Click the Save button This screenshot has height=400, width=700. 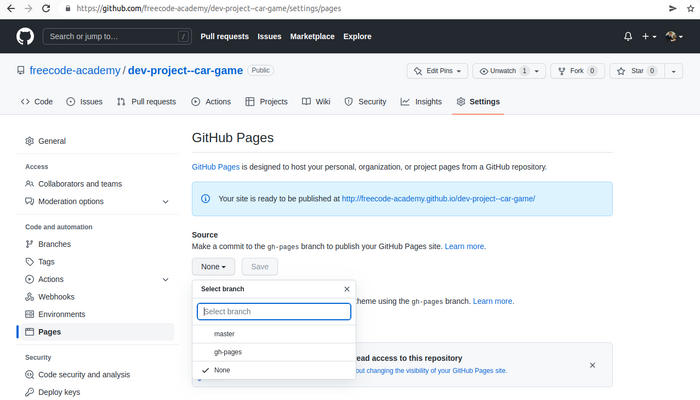[260, 267]
